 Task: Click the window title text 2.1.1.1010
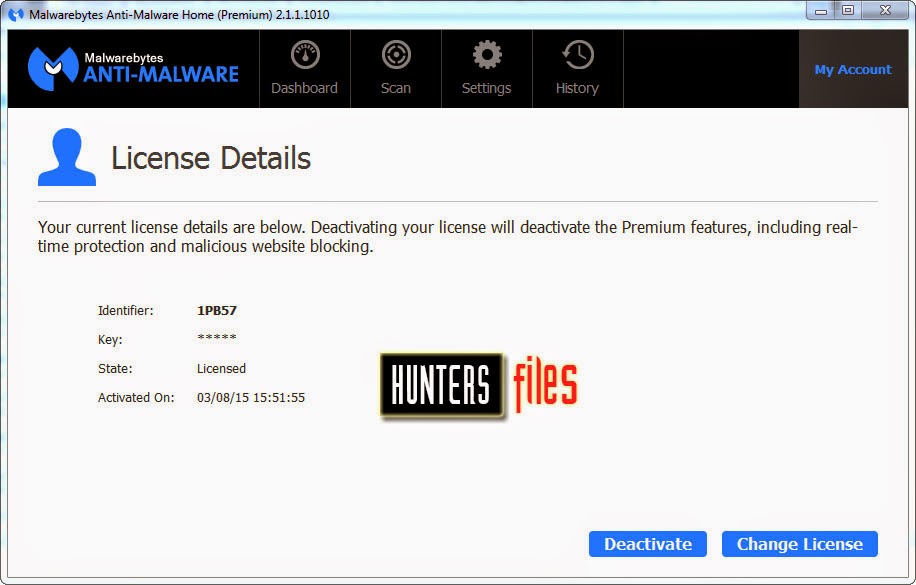click(x=303, y=15)
